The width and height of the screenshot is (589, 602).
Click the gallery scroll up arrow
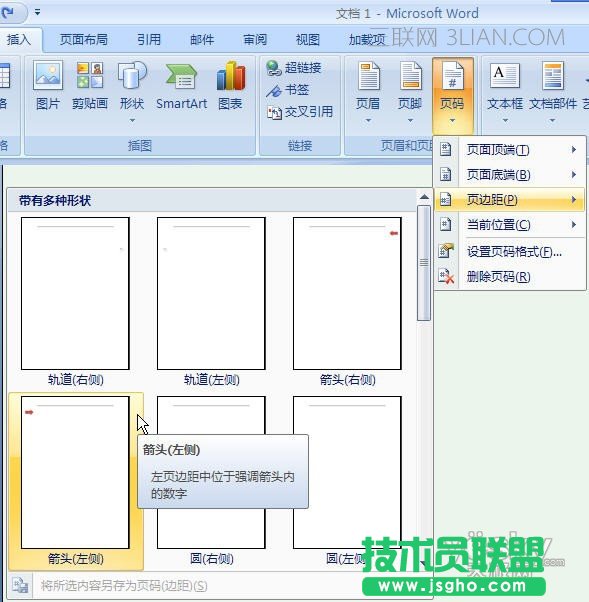point(424,197)
